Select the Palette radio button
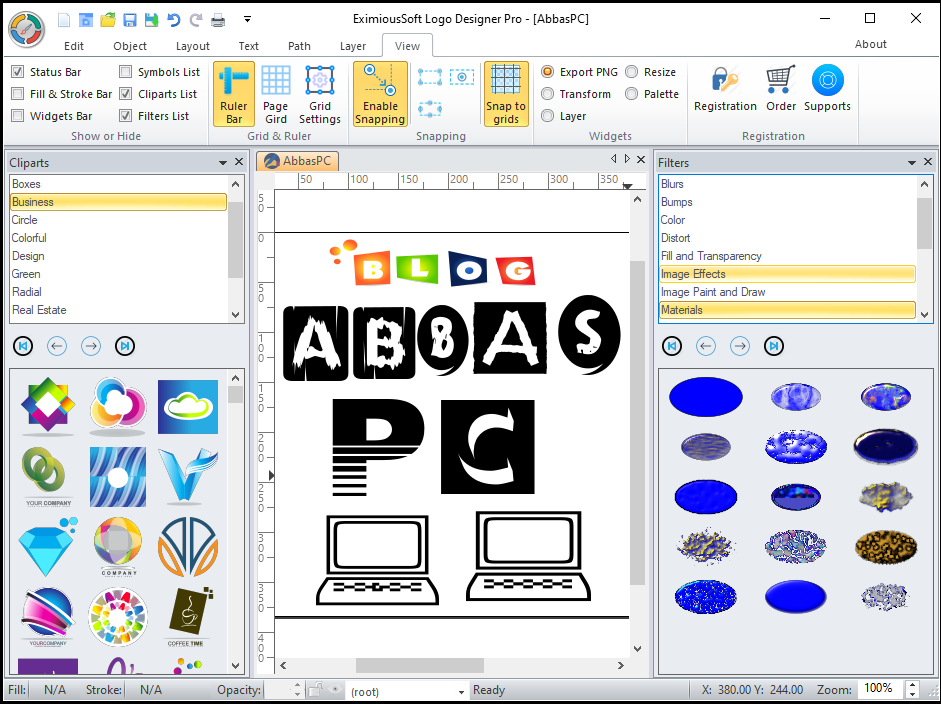This screenshot has height=704, width=941. click(x=631, y=94)
